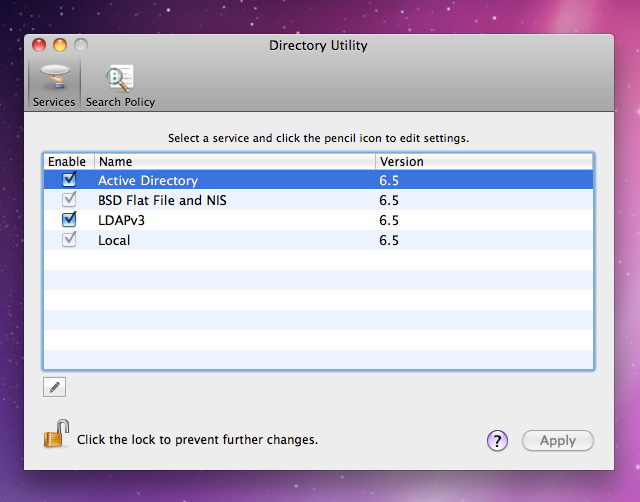Disable the Active Directory checkbox
The width and height of the screenshot is (640, 502).
(x=69, y=180)
